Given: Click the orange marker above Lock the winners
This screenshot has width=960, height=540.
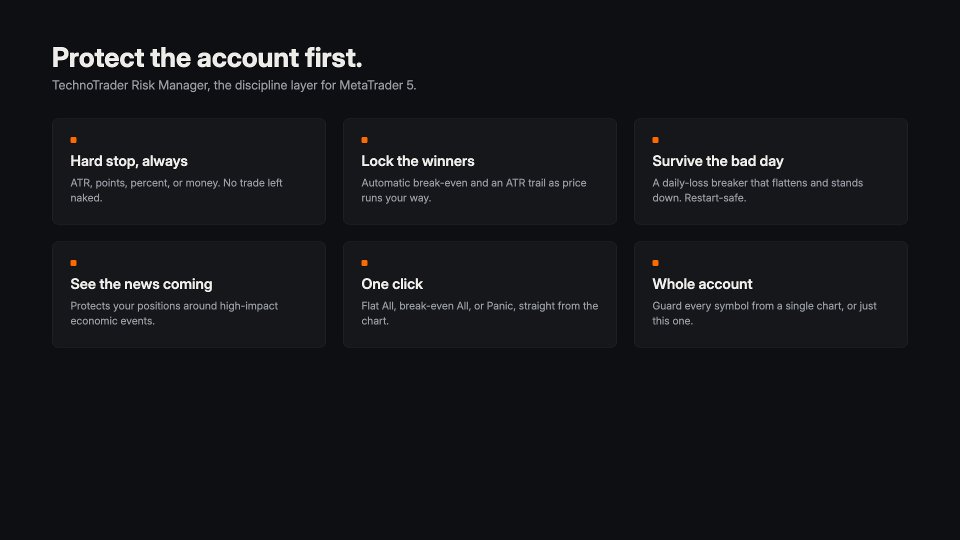Looking at the screenshot, I should 364,140.
